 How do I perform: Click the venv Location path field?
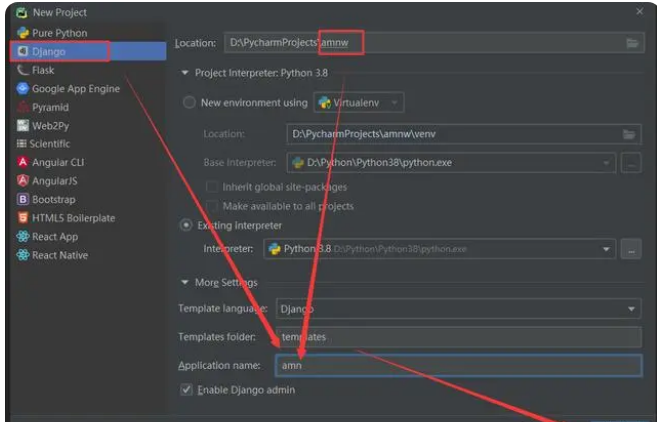pos(464,134)
